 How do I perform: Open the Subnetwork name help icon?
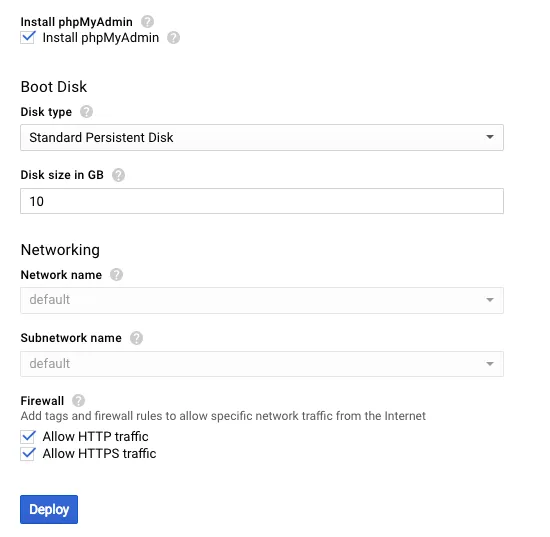136,338
